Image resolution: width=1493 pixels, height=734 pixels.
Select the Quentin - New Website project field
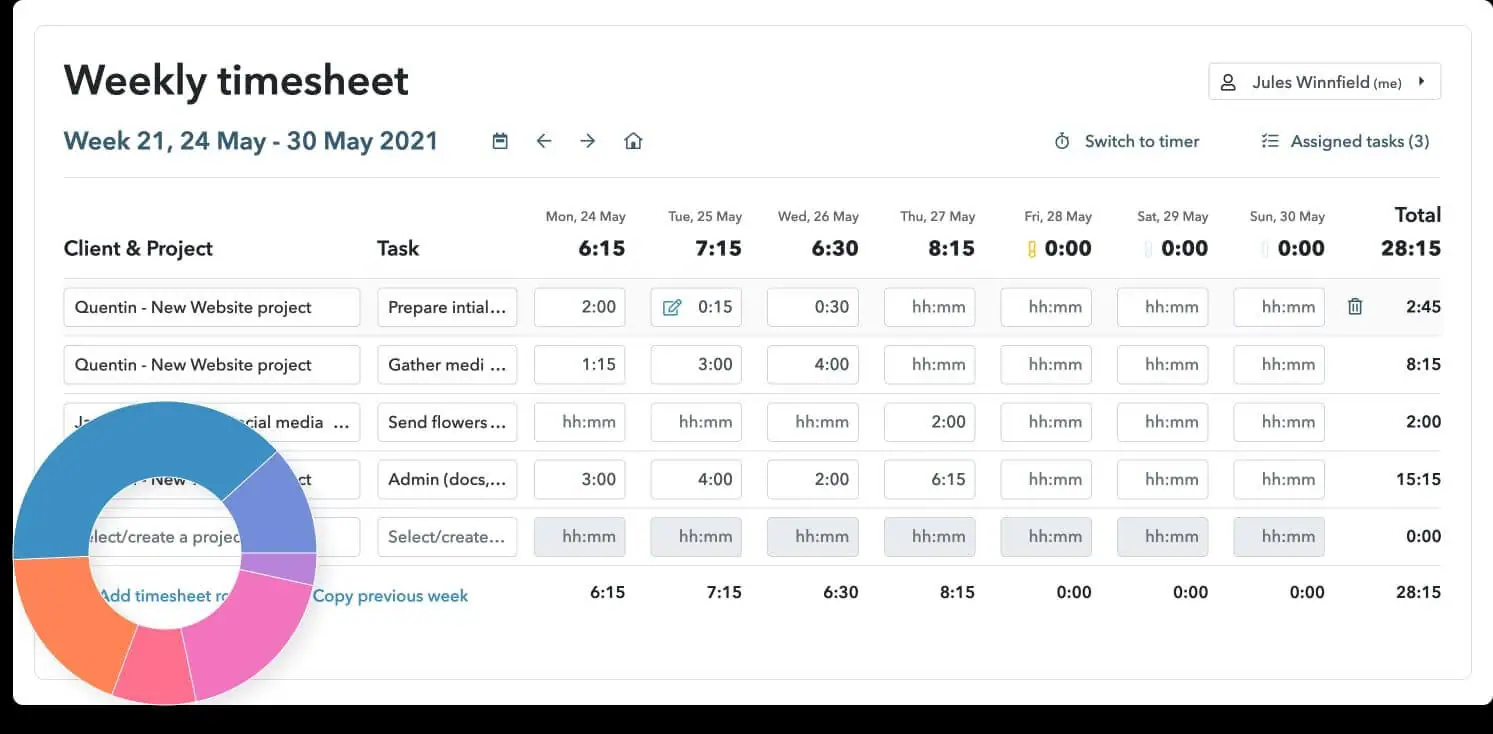click(x=210, y=307)
